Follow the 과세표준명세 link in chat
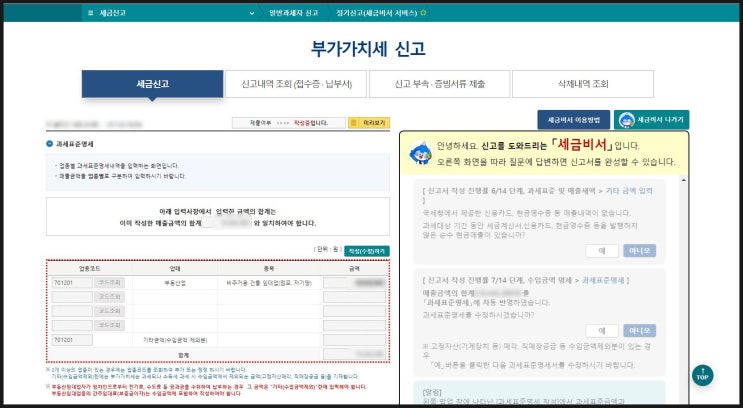Image resolution: width=743 pixels, height=408 pixels. tap(603, 281)
